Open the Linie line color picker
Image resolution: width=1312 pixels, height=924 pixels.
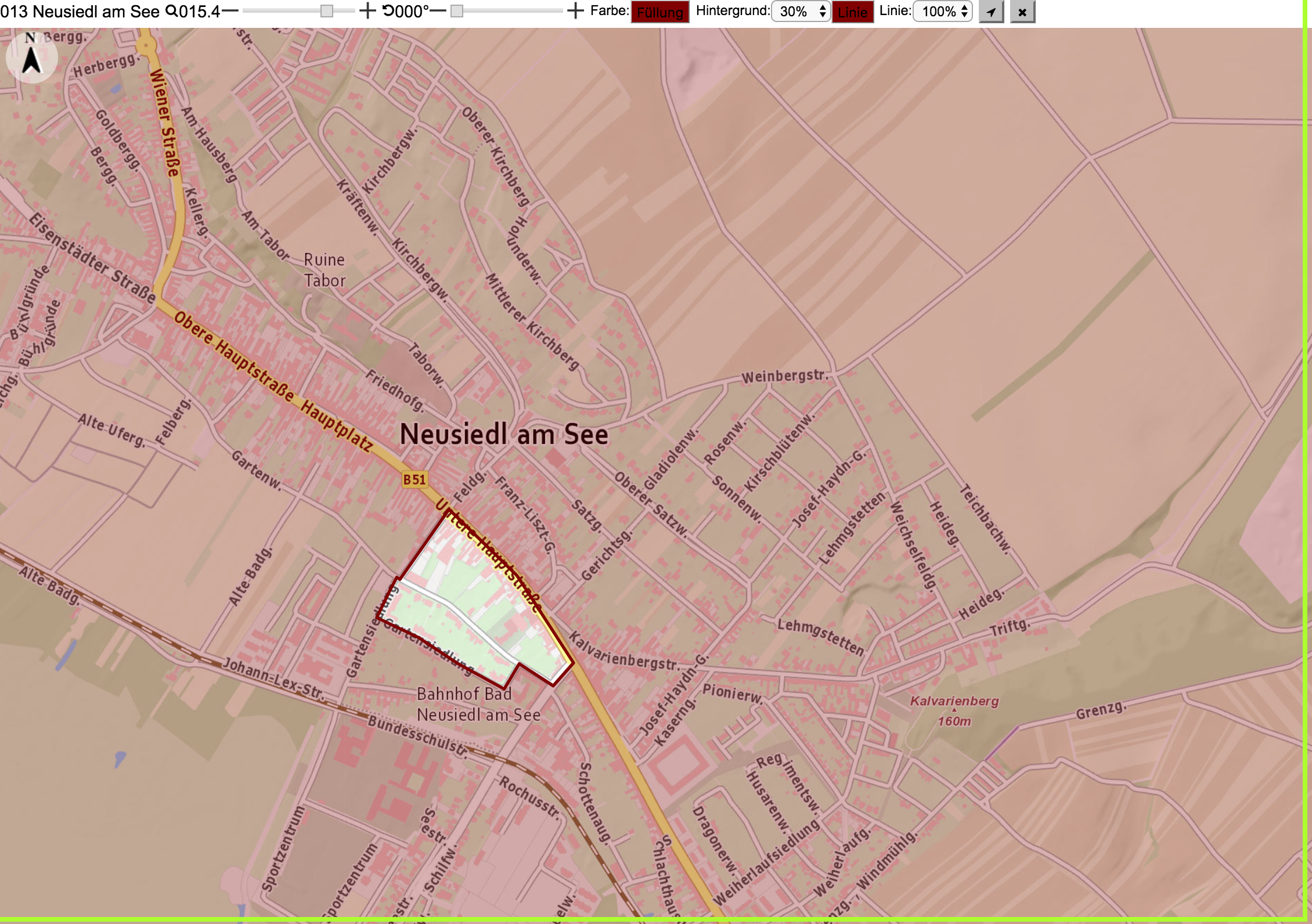[x=853, y=12]
